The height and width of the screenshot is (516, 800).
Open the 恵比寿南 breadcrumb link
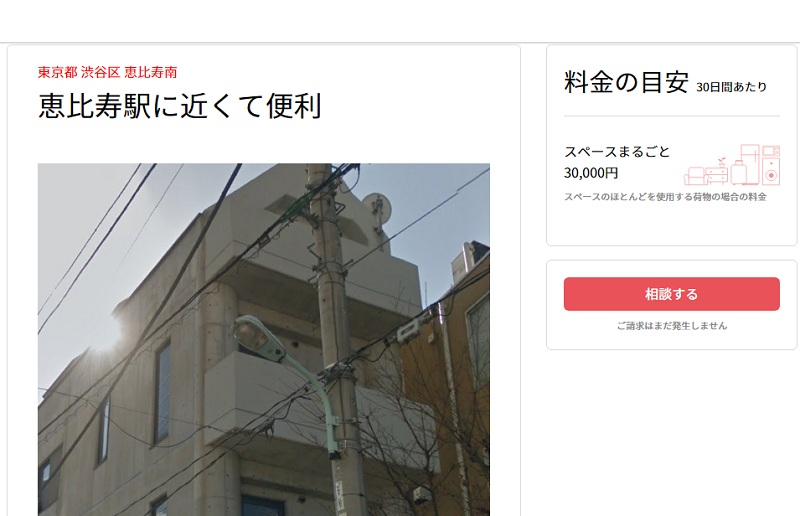tap(151, 72)
